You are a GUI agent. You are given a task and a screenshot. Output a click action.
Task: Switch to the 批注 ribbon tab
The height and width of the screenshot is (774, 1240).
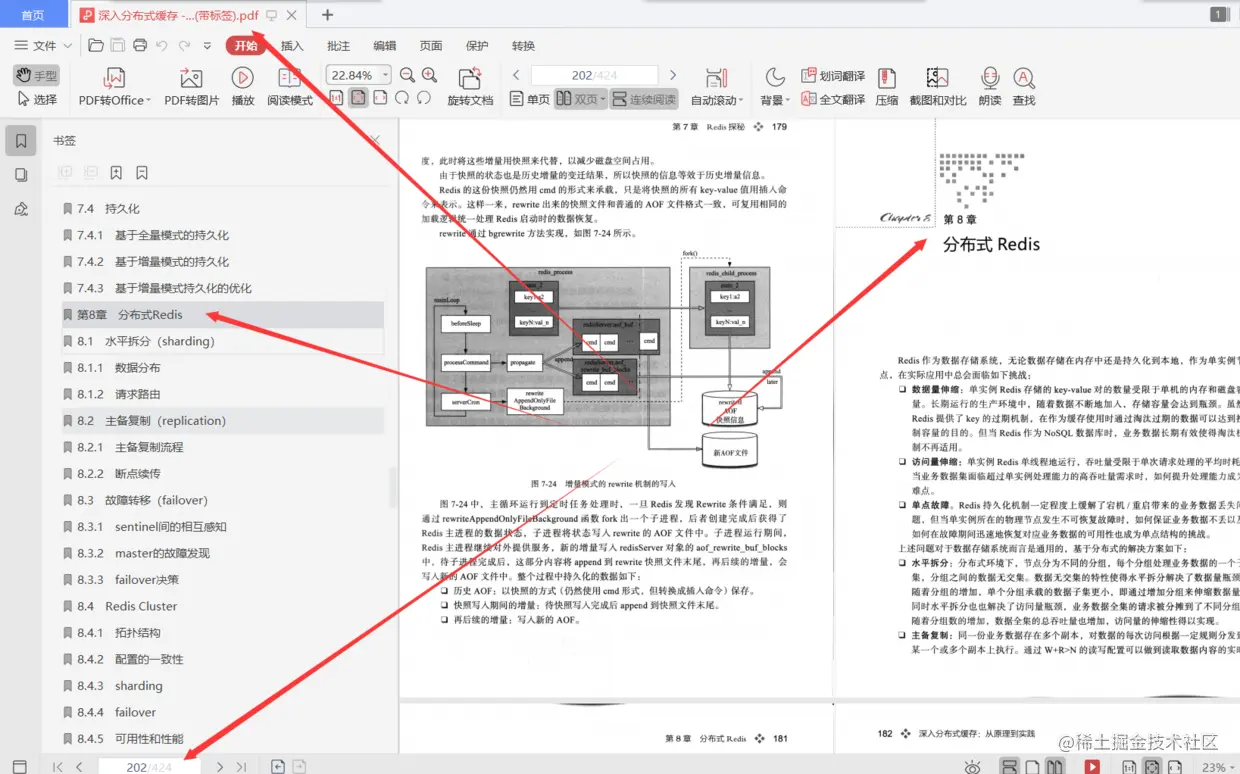339,45
